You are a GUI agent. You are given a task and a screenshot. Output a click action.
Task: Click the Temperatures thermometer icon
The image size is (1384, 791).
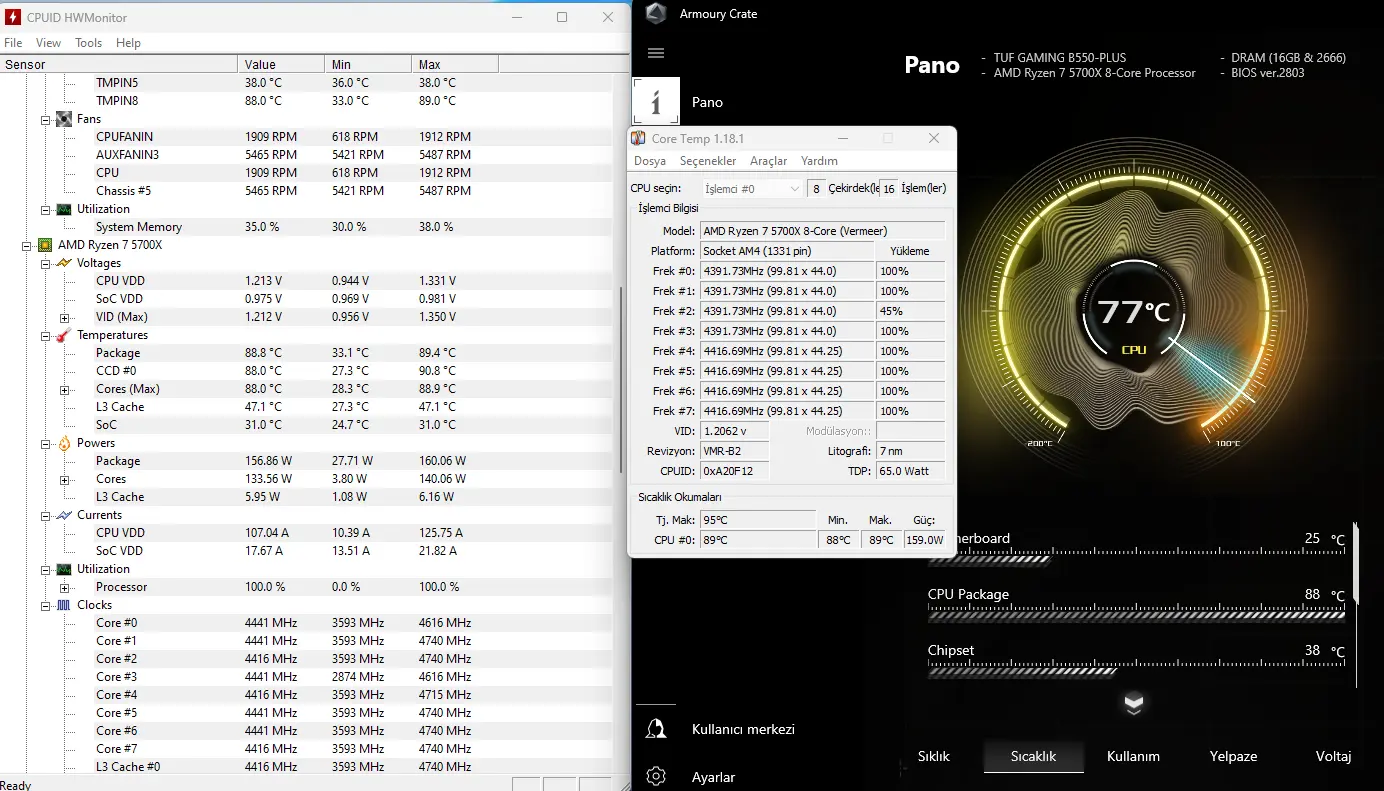coord(64,335)
